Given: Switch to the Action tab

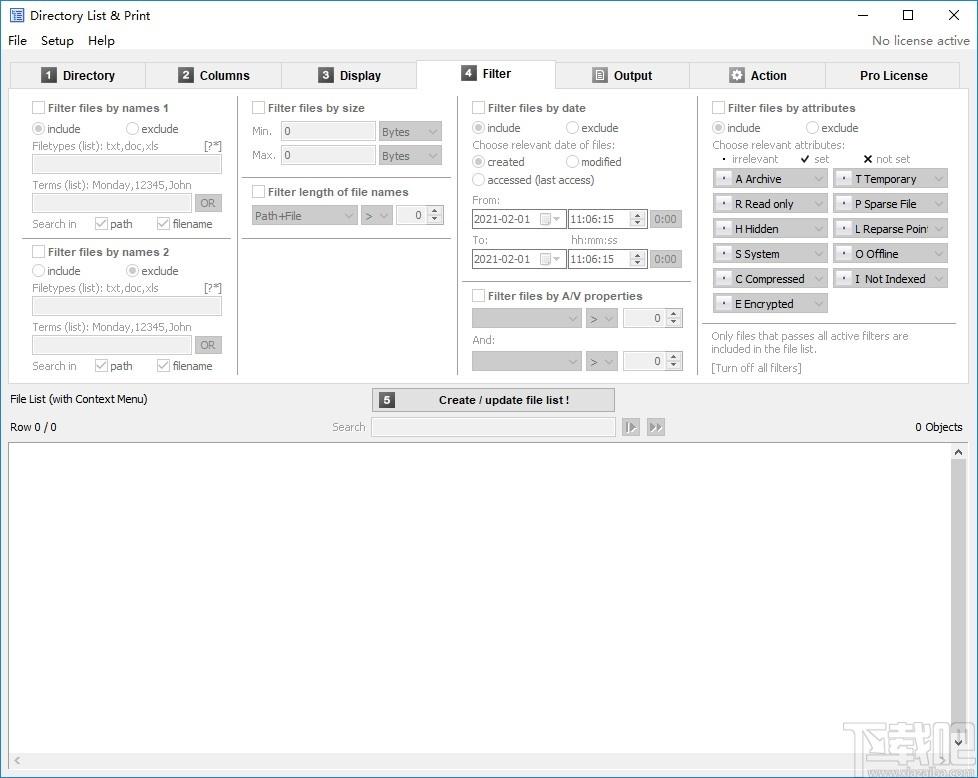Looking at the screenshot, I should coord(758,75).
